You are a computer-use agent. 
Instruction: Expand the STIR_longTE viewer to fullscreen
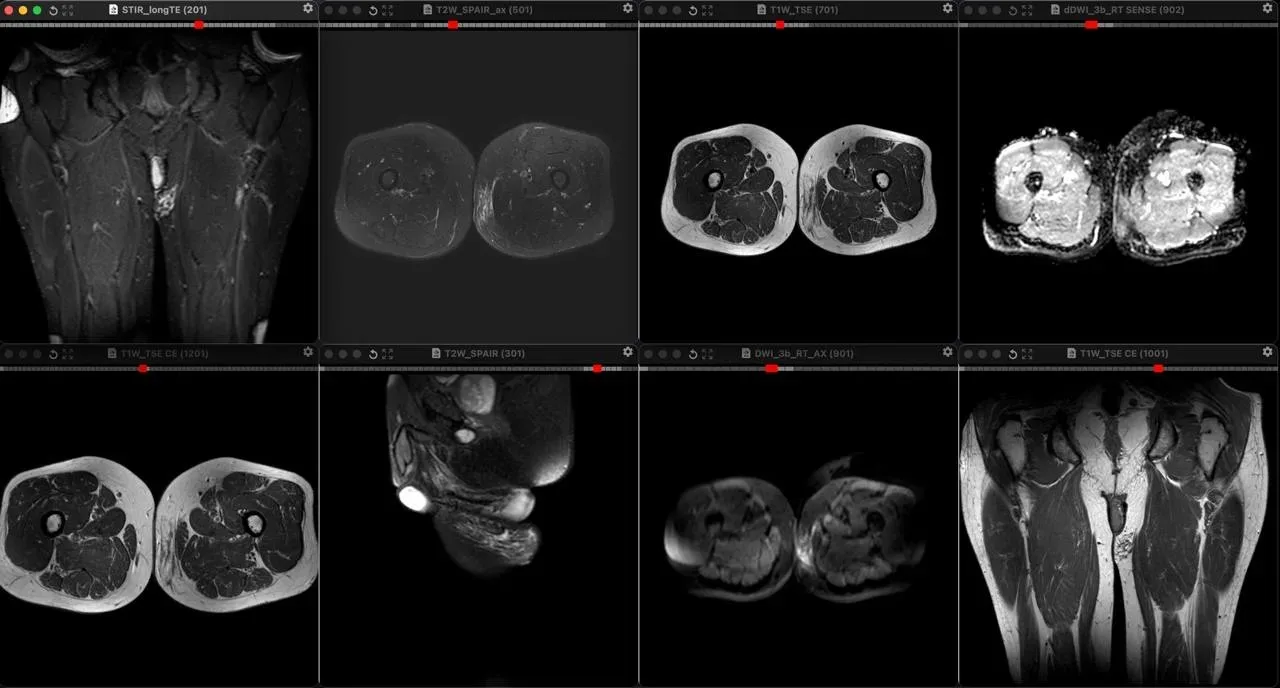coord(68,10)
